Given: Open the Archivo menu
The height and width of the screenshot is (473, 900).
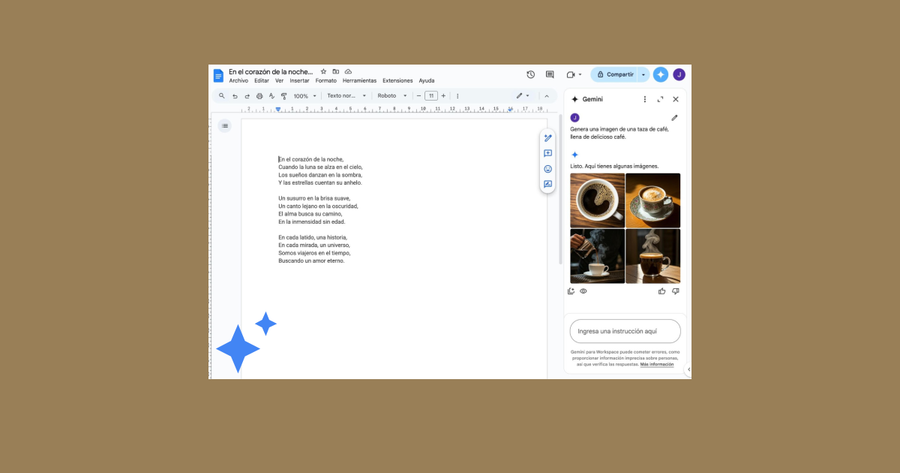Looking at the screenshot, I should 238,81.
